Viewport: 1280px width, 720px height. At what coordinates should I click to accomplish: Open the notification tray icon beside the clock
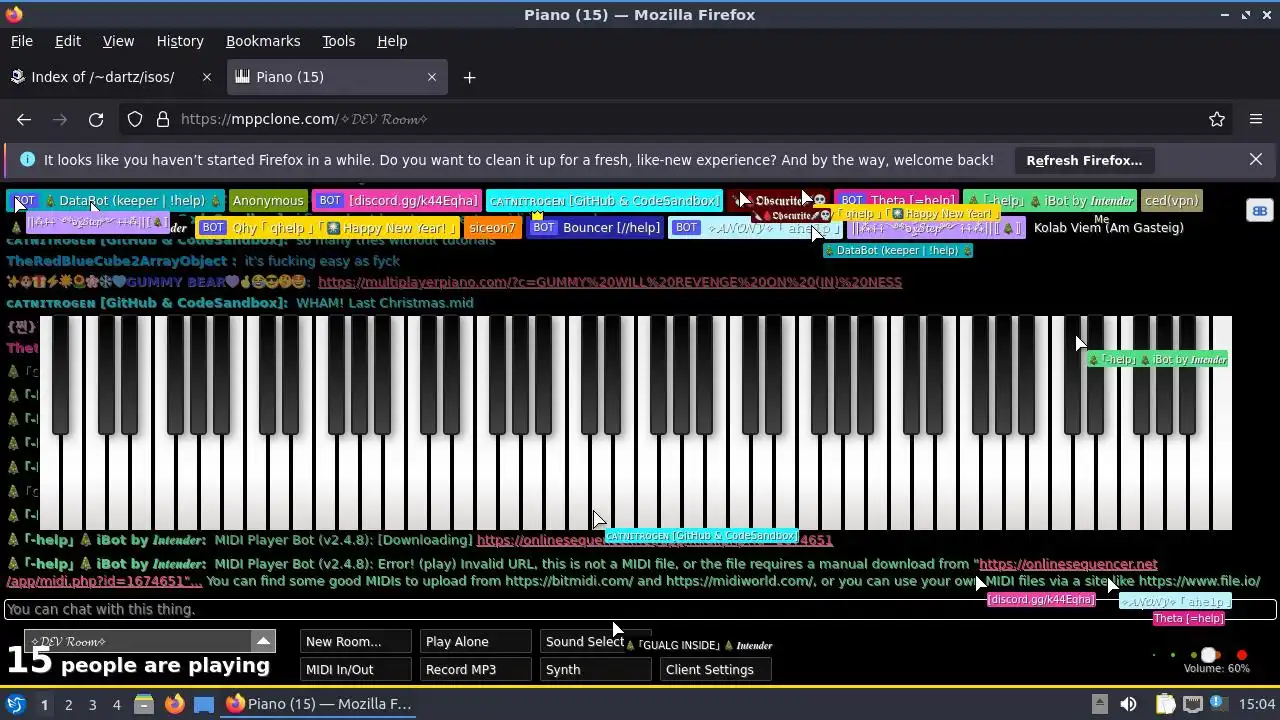click(1219, 704)
